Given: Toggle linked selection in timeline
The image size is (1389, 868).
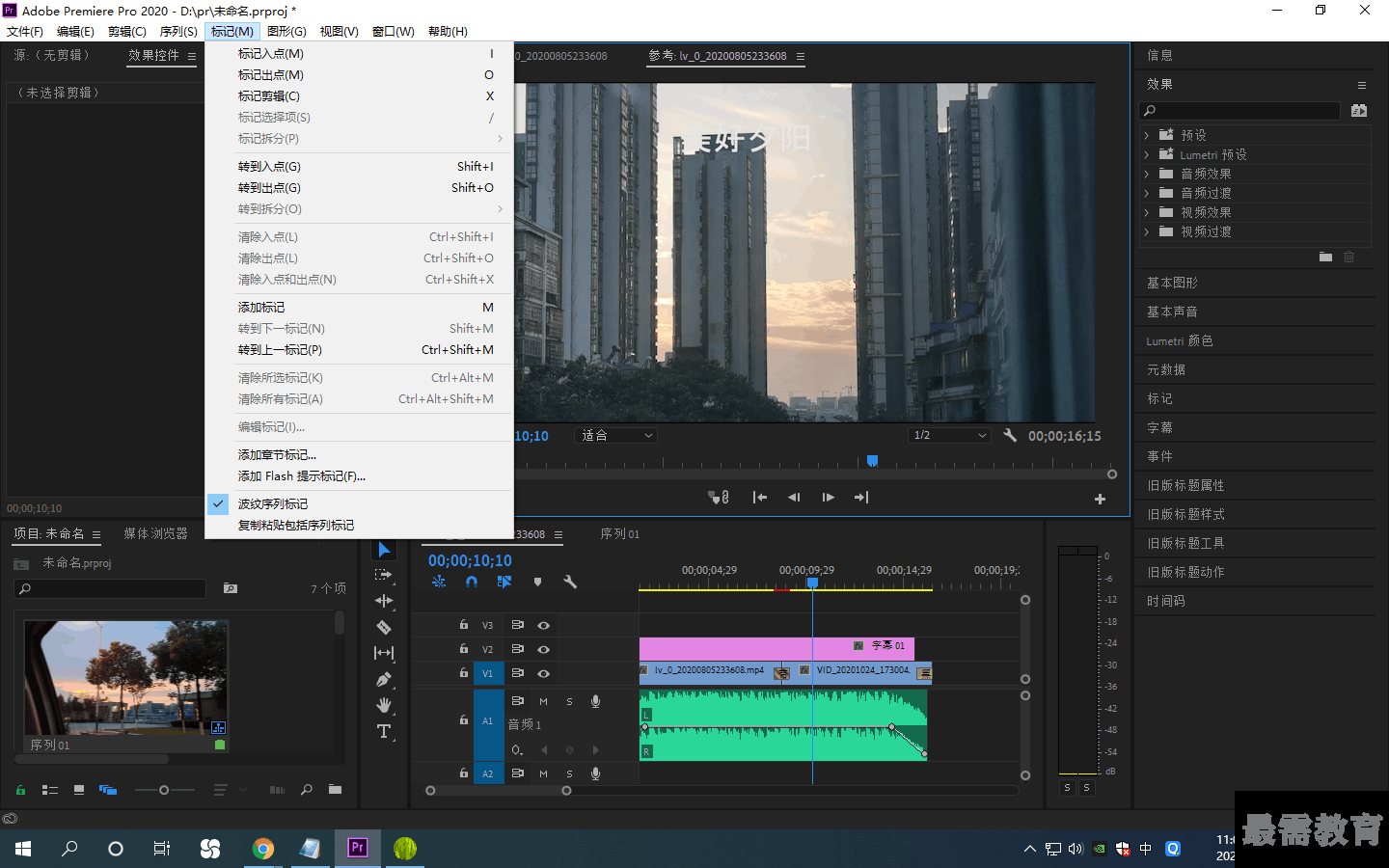Looking at the screenshot, I should click(x=504, y=582).
